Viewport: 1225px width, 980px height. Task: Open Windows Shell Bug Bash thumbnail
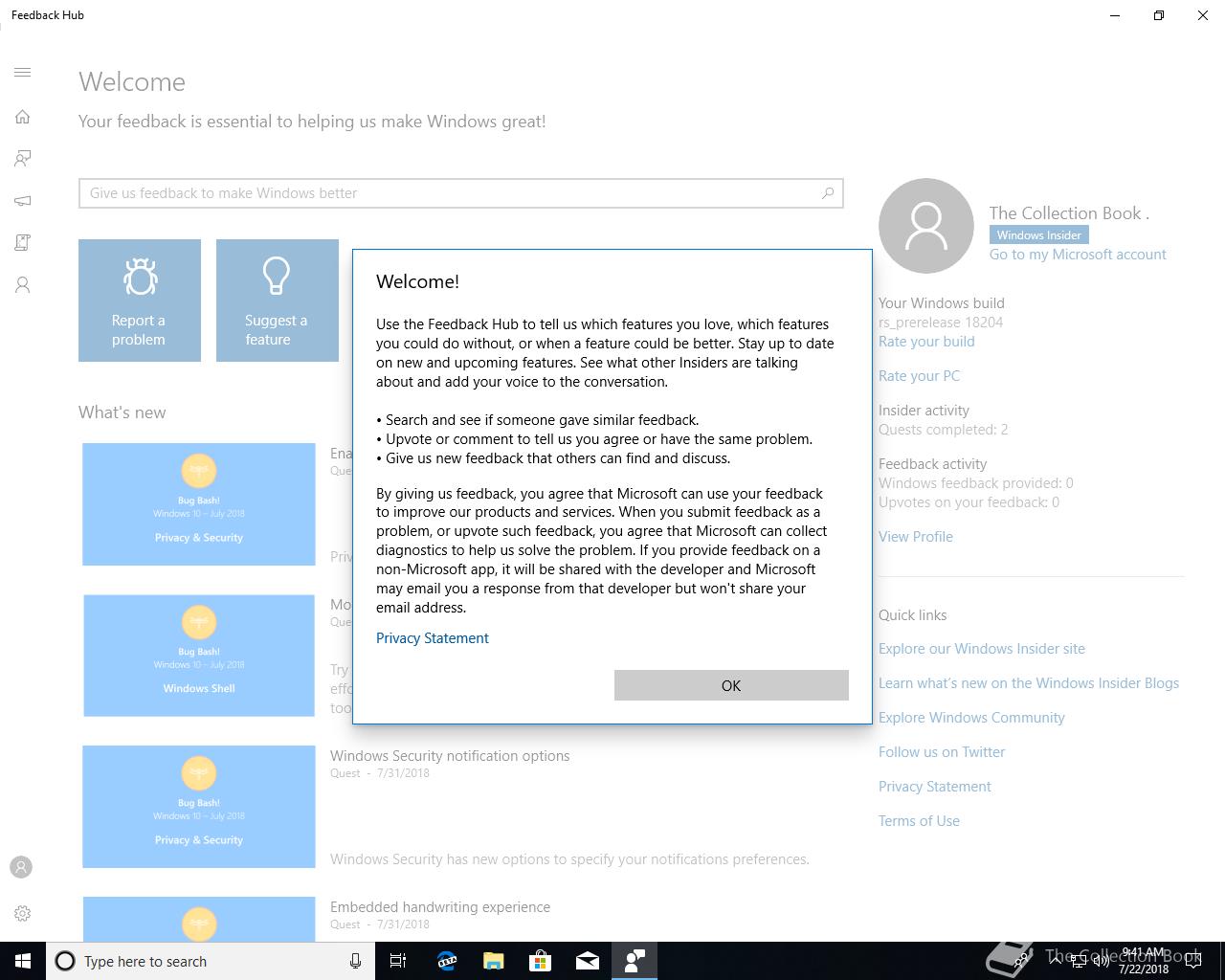point(199,656)
